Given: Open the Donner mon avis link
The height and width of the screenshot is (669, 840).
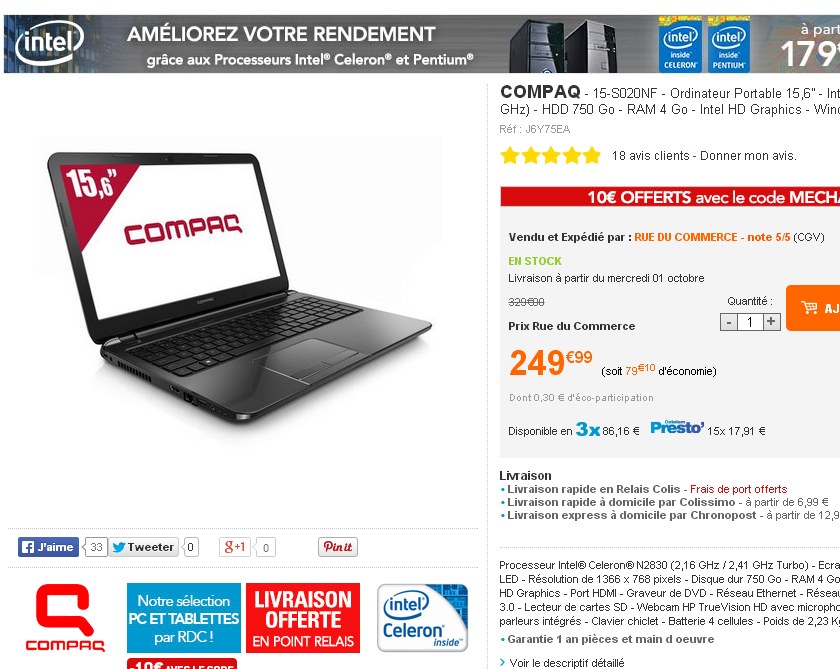Looking at the screenshot, I should pyautogui.click(x=748, y=156).
